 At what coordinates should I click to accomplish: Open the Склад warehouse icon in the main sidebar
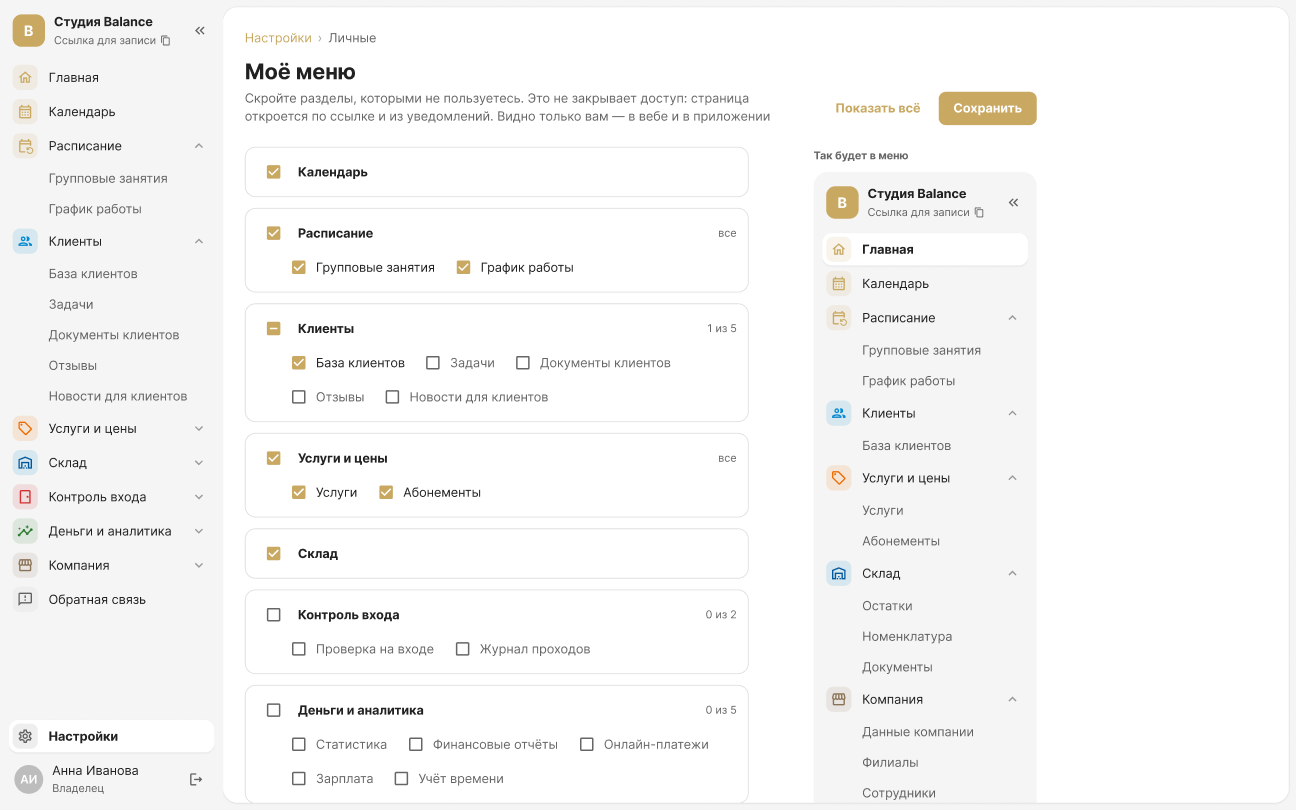coord(26,463)
